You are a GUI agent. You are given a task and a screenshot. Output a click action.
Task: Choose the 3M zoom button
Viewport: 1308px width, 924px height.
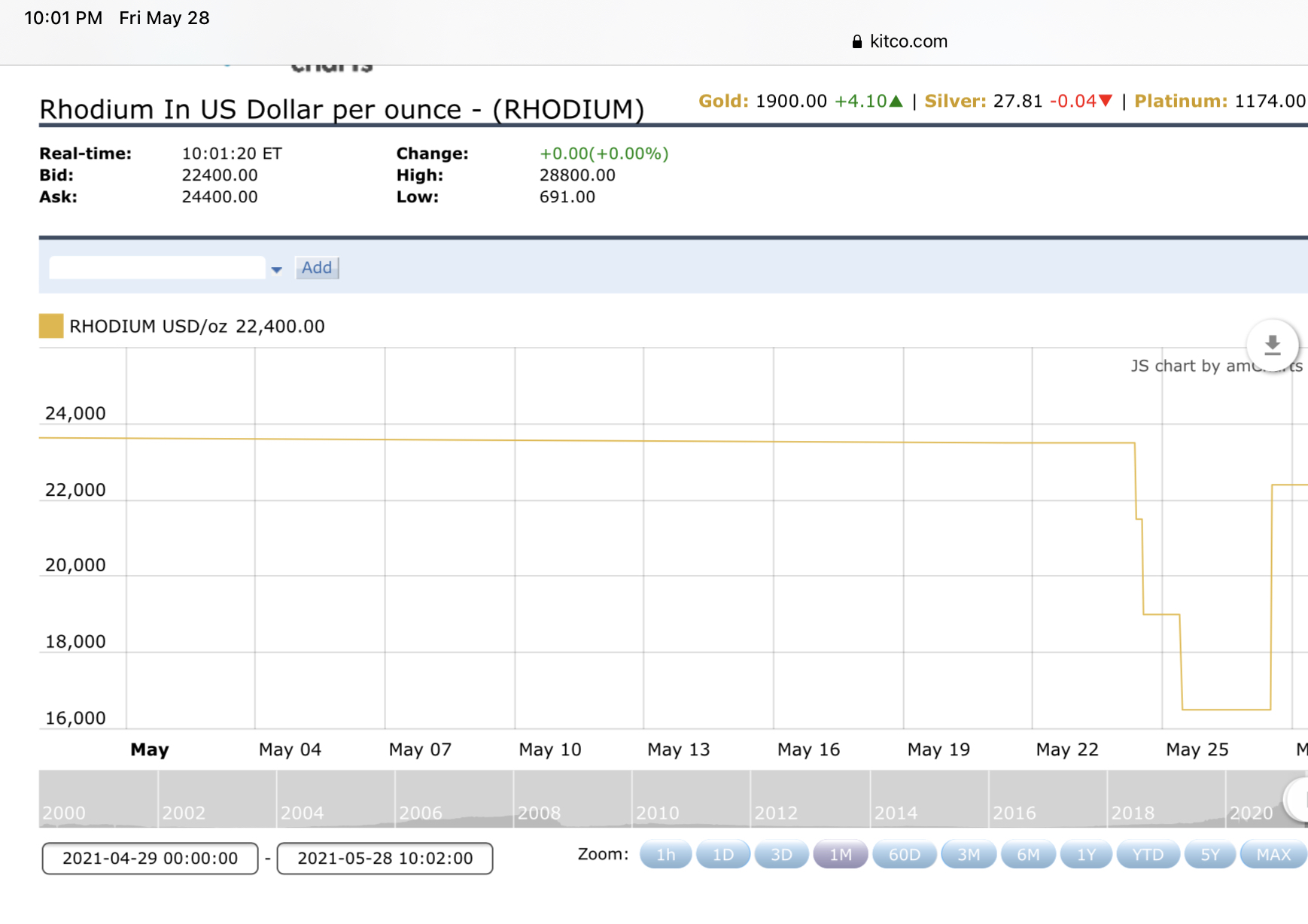tap(968, 855)
